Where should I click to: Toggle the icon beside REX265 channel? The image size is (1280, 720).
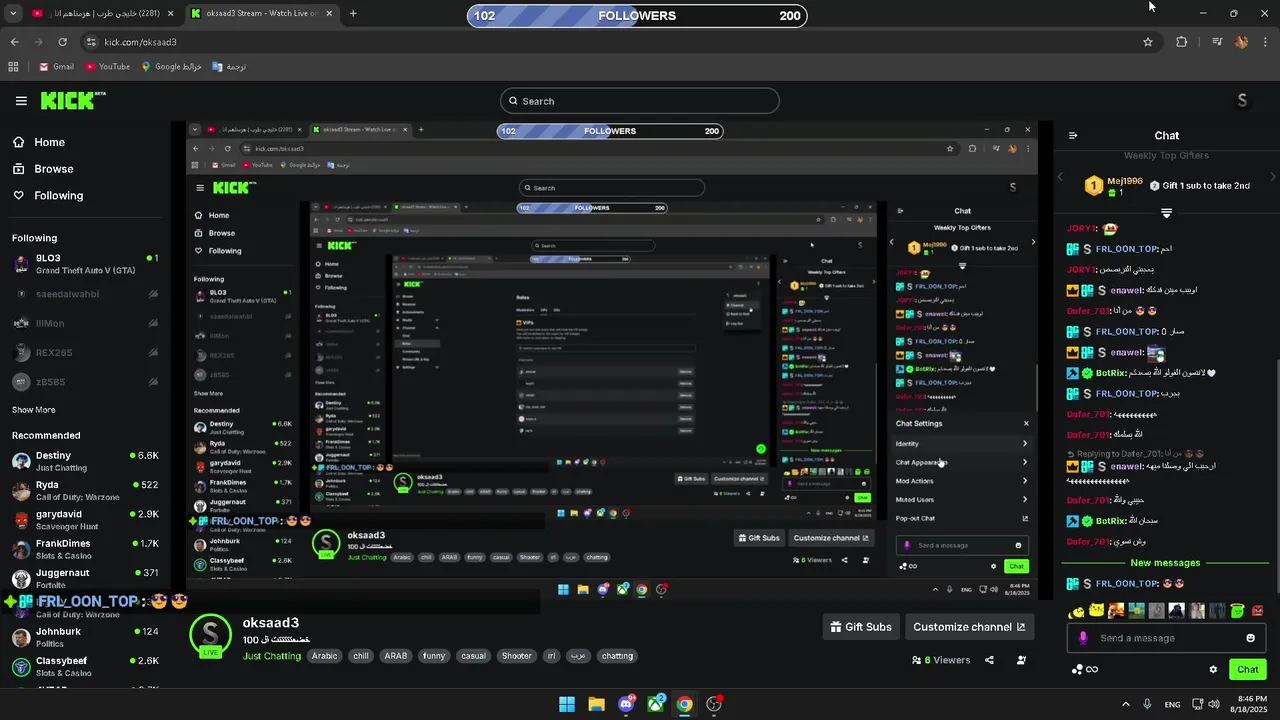point(153,353)
